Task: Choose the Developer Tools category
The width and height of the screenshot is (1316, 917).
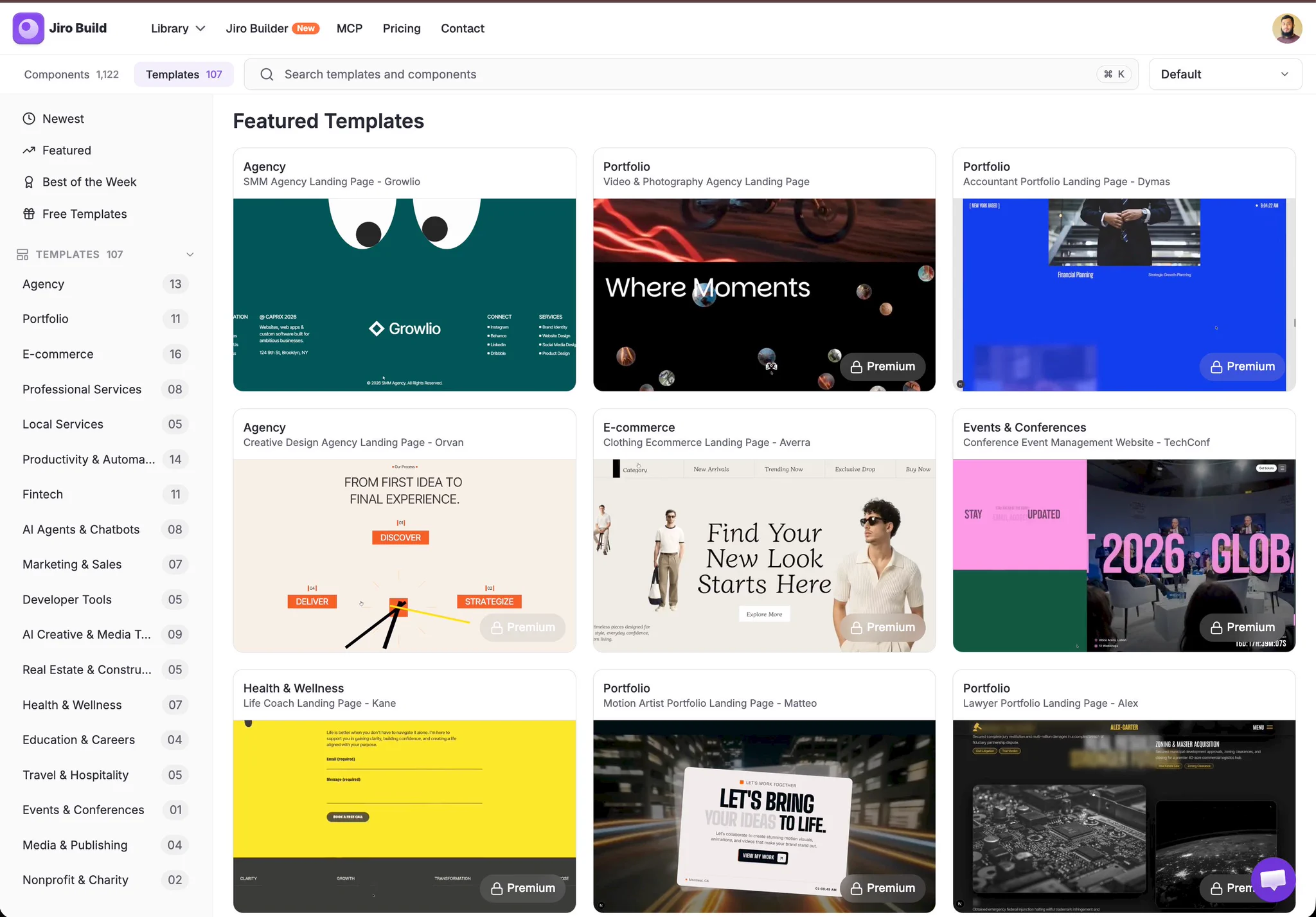Action: [105, 600]
